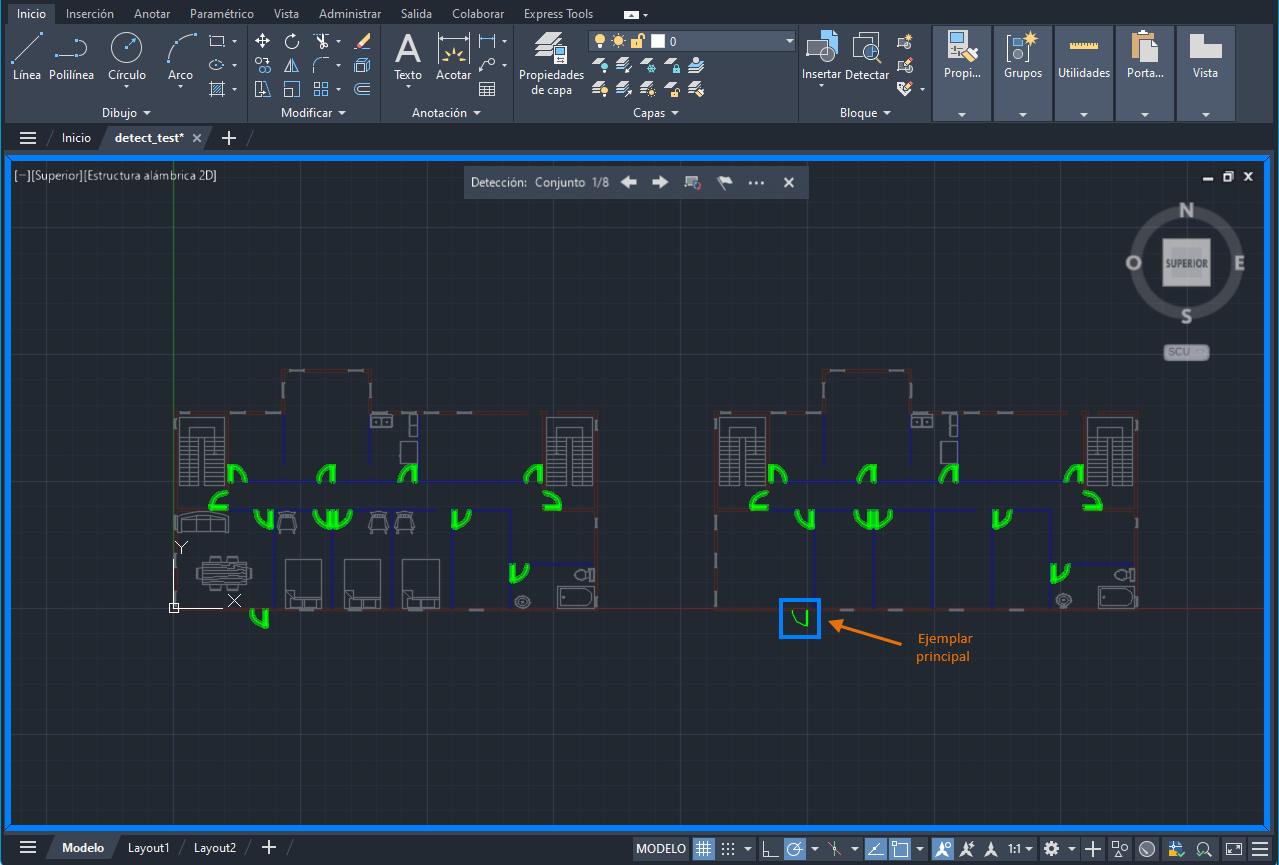Viewport: 1279px width, 865px height.
Task: Toggle 2D object snap in status bar
Action: click(899, 848)
